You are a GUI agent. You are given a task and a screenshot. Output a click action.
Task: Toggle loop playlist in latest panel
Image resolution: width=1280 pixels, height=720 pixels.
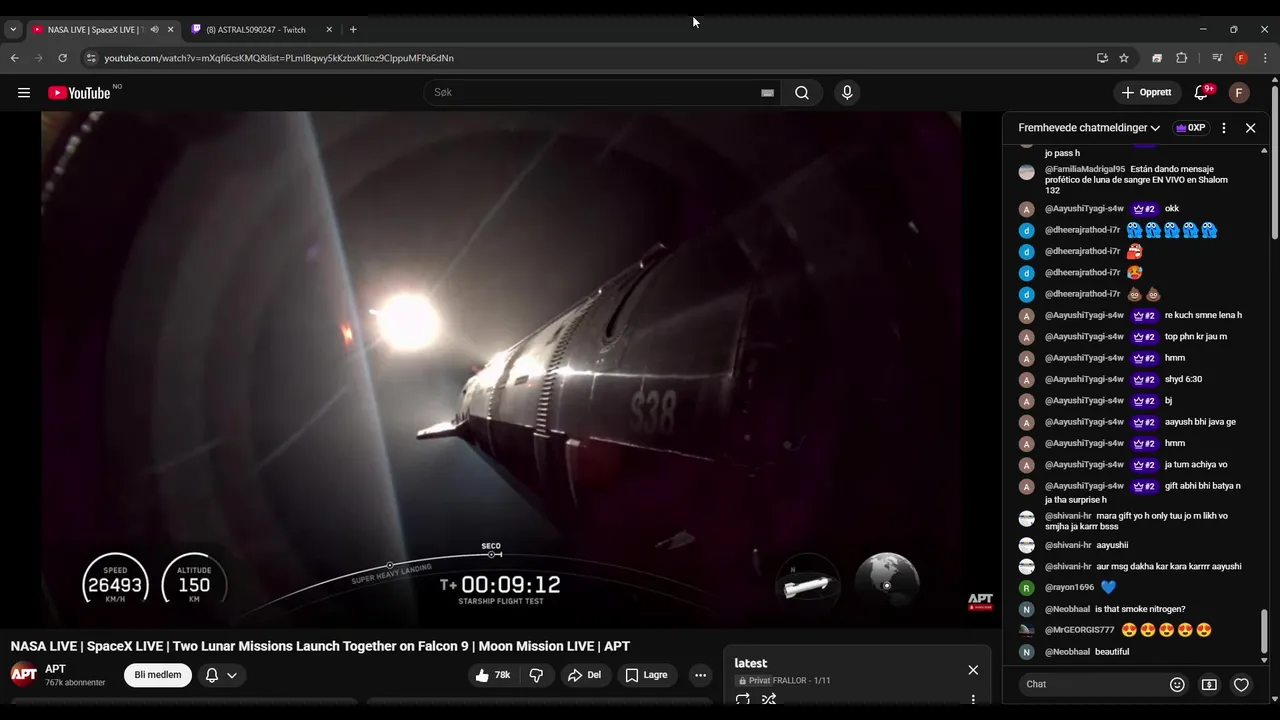pyautogui.click(x=742, y=700)
